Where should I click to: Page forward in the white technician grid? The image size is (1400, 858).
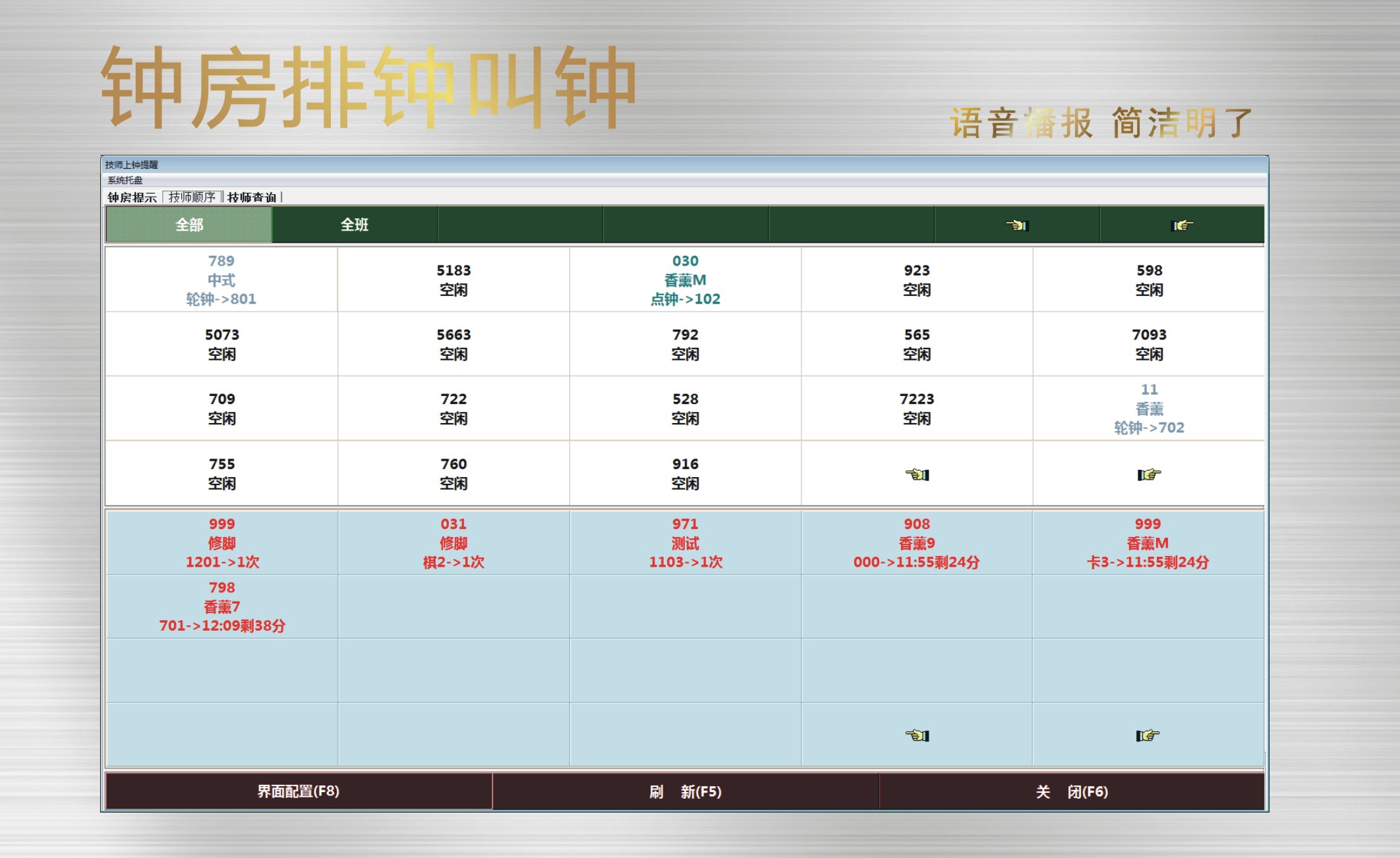pyautogui.click(x=1149, y=474)
